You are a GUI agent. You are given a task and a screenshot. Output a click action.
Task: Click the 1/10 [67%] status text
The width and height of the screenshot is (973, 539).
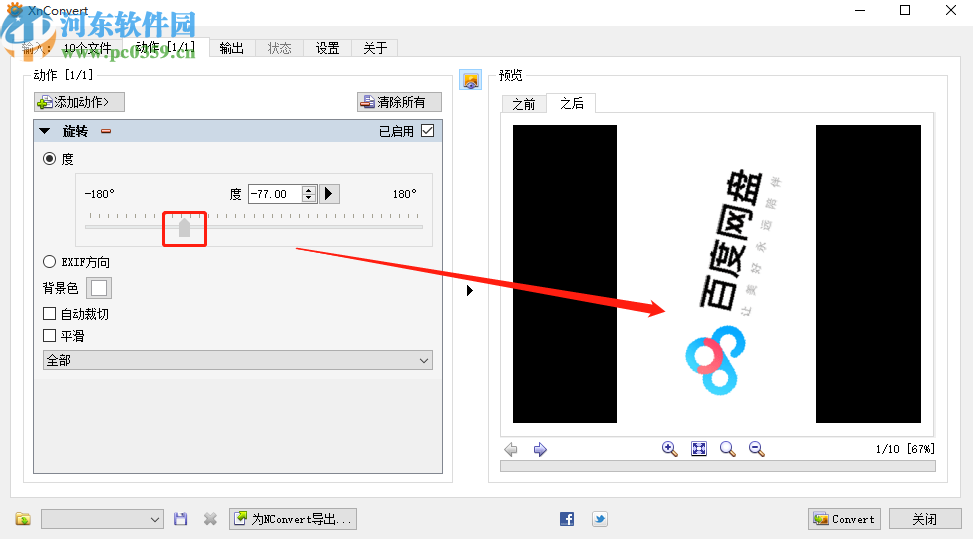click(x=905, y=448)
